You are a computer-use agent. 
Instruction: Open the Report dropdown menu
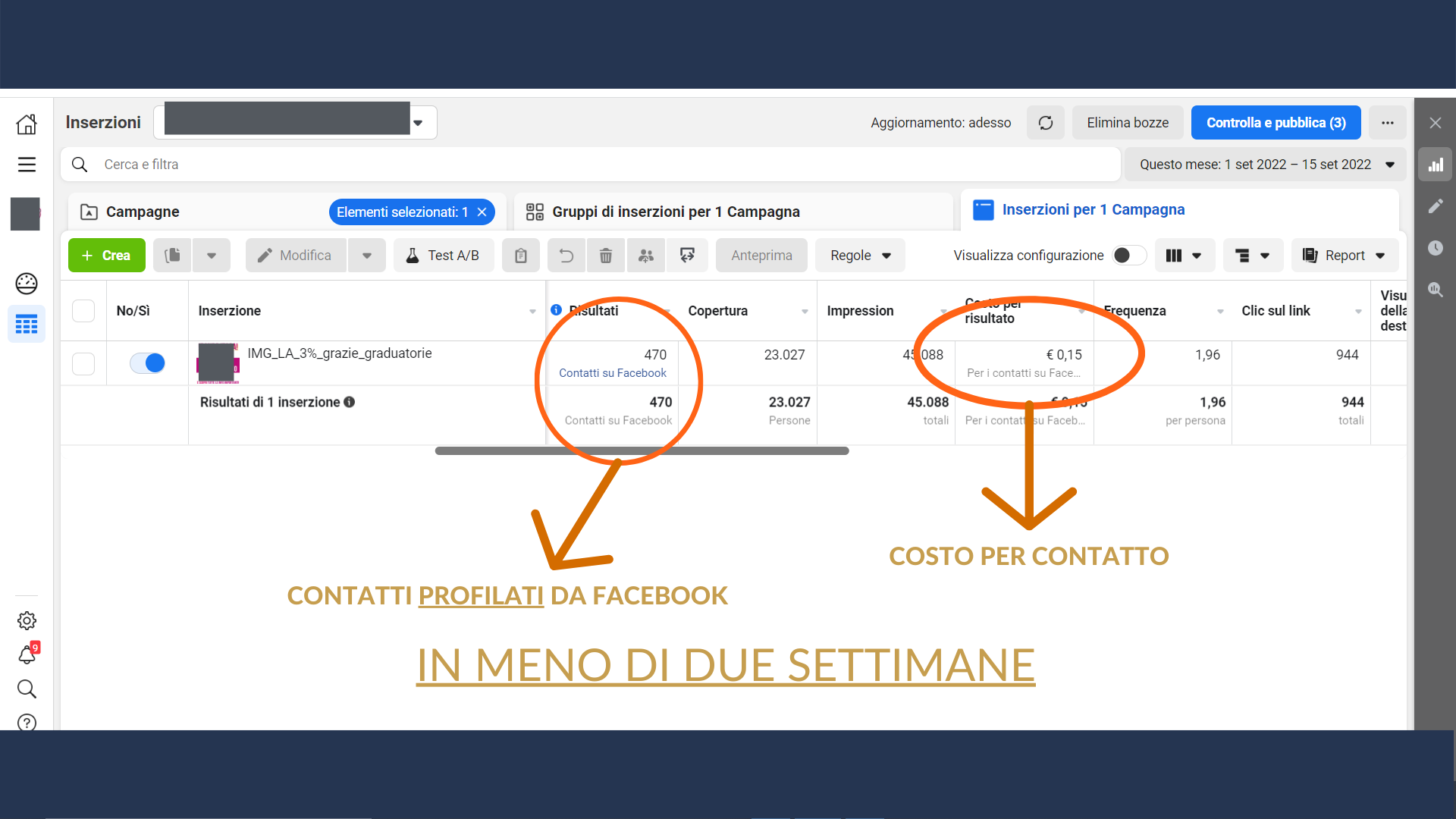(1345, 256)
